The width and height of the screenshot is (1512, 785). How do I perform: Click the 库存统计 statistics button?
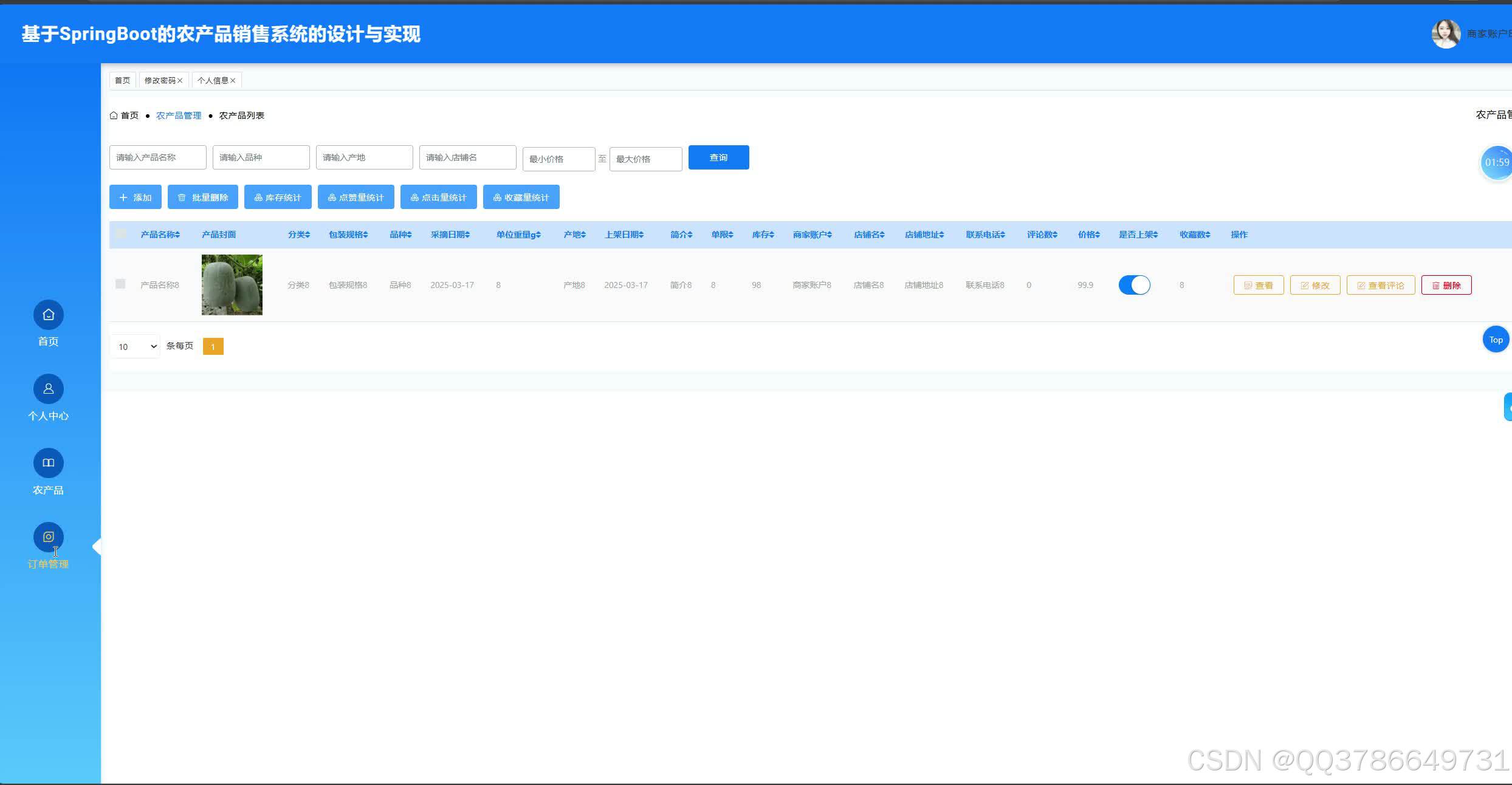point(277,197)
